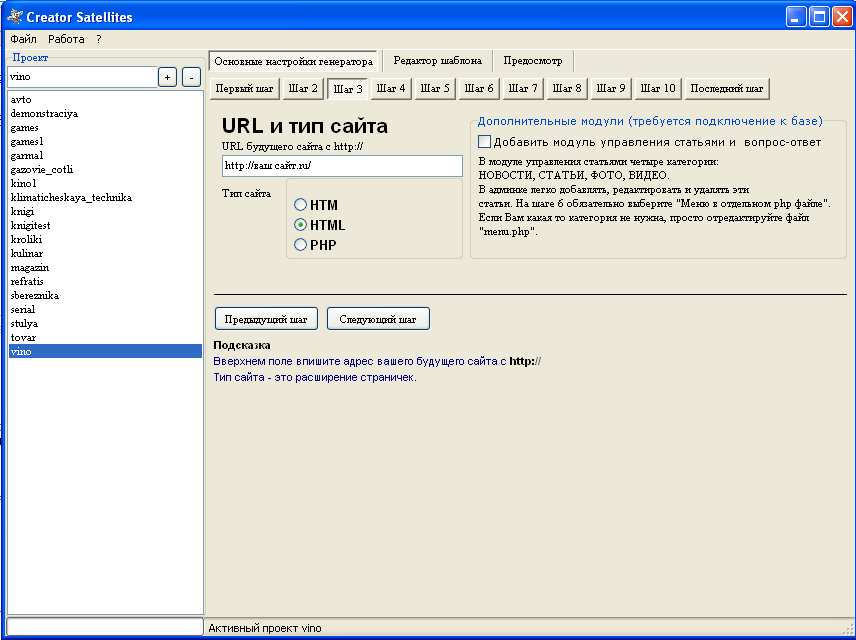Minimize the Creator Satellites window
This screenshot has height=640, width=856.
796,17
